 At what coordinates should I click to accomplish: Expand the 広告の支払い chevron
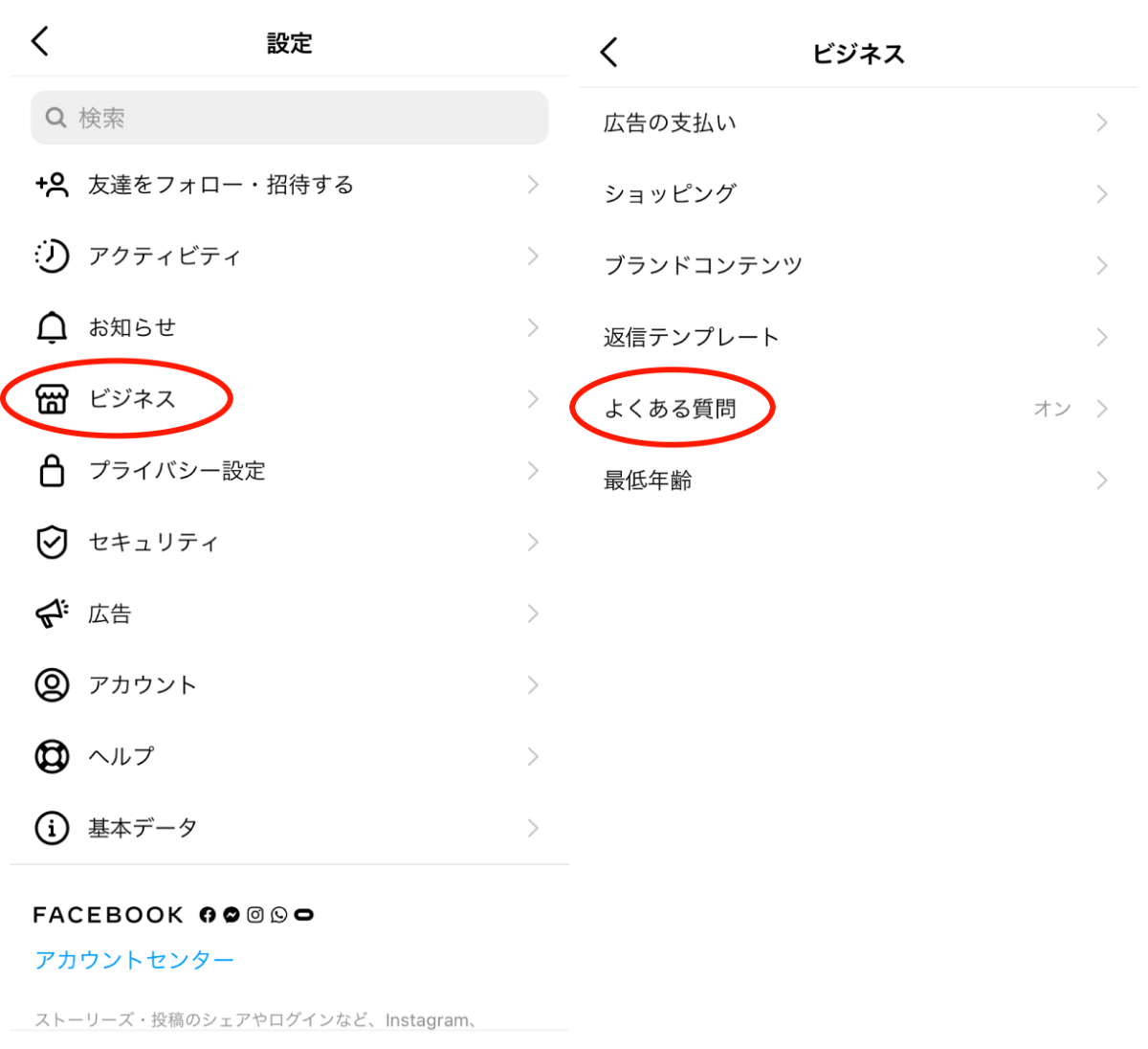click(x=1102, y=123)
